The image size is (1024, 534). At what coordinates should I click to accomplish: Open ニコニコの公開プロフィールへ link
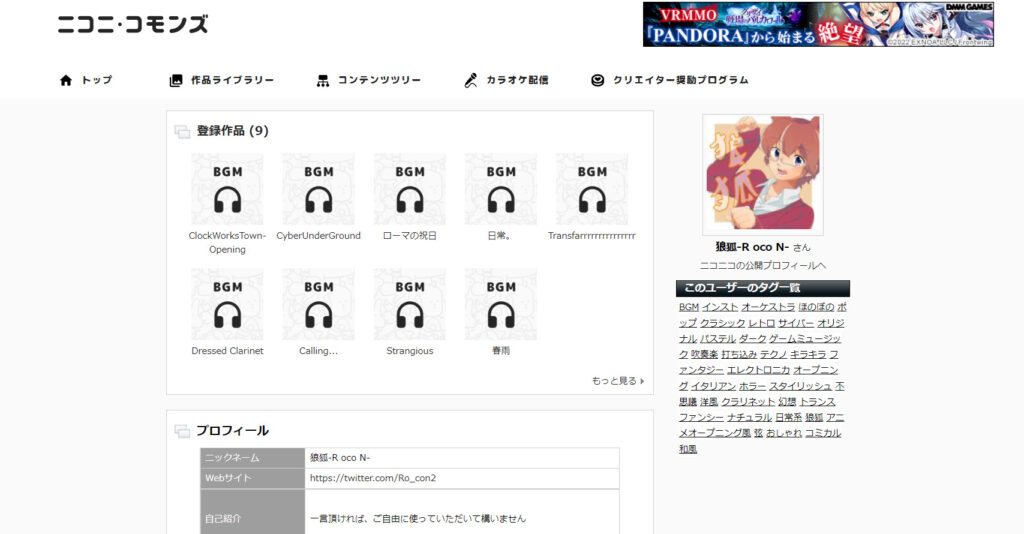click(762, 266)
